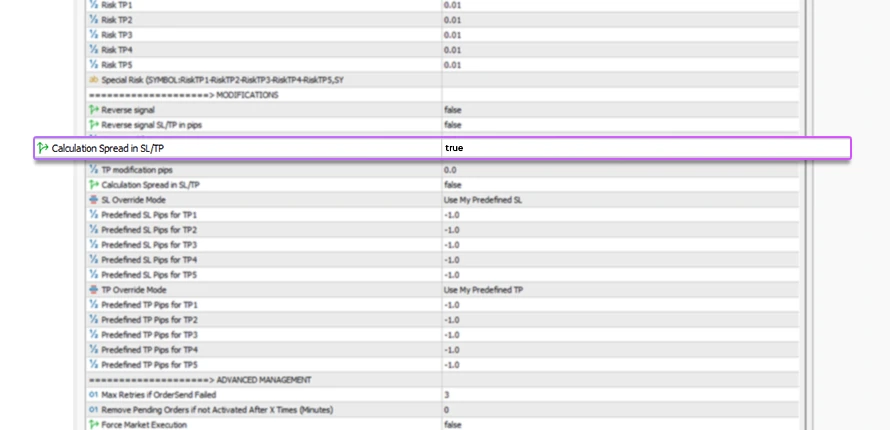The image size is (890, 430).
Task: Click the TP Override Mode enum icon
Action: click(94, 290)
